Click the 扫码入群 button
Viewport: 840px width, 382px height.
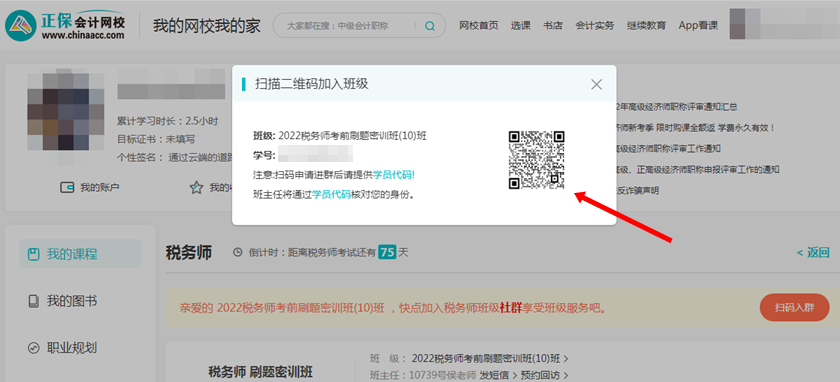pyautogui.click(x=794, y=308)
